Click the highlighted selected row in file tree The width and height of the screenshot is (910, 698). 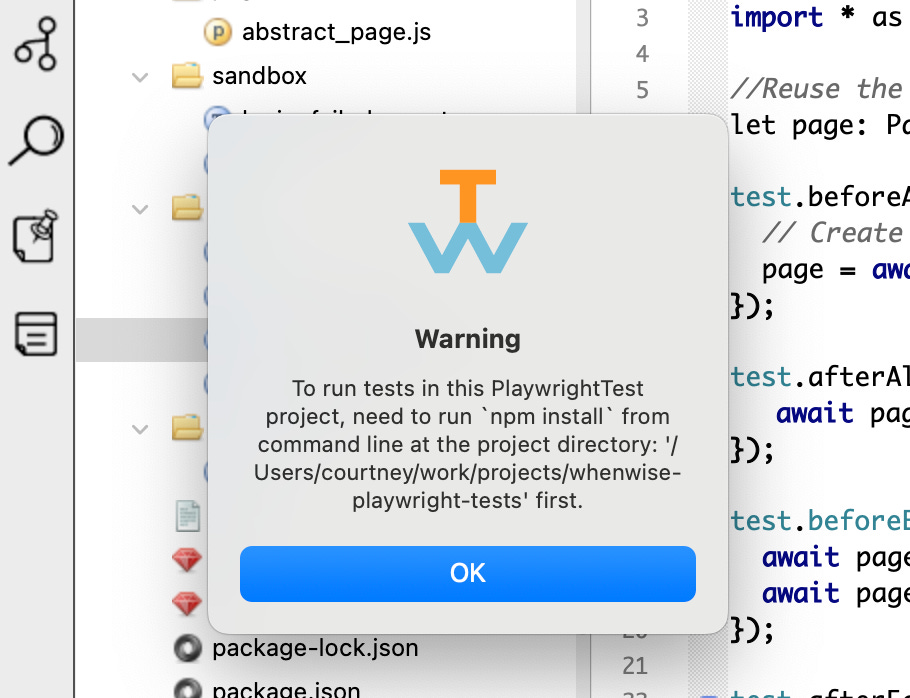point(142,340)
